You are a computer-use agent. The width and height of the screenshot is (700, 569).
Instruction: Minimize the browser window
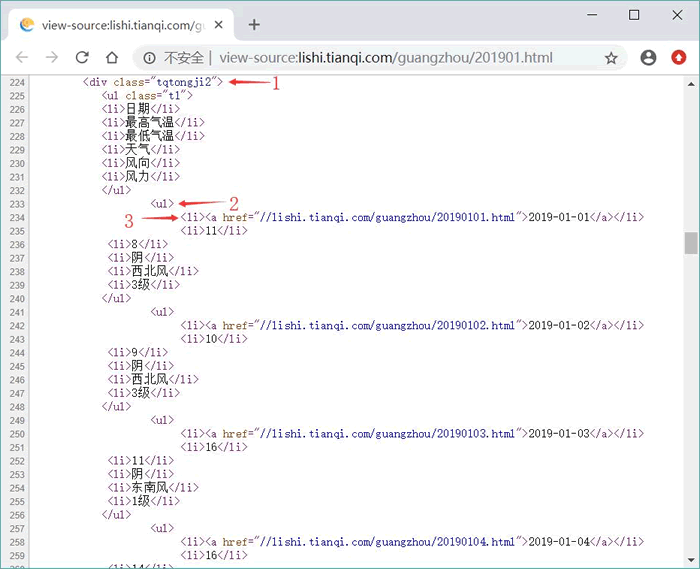(592, 15)
